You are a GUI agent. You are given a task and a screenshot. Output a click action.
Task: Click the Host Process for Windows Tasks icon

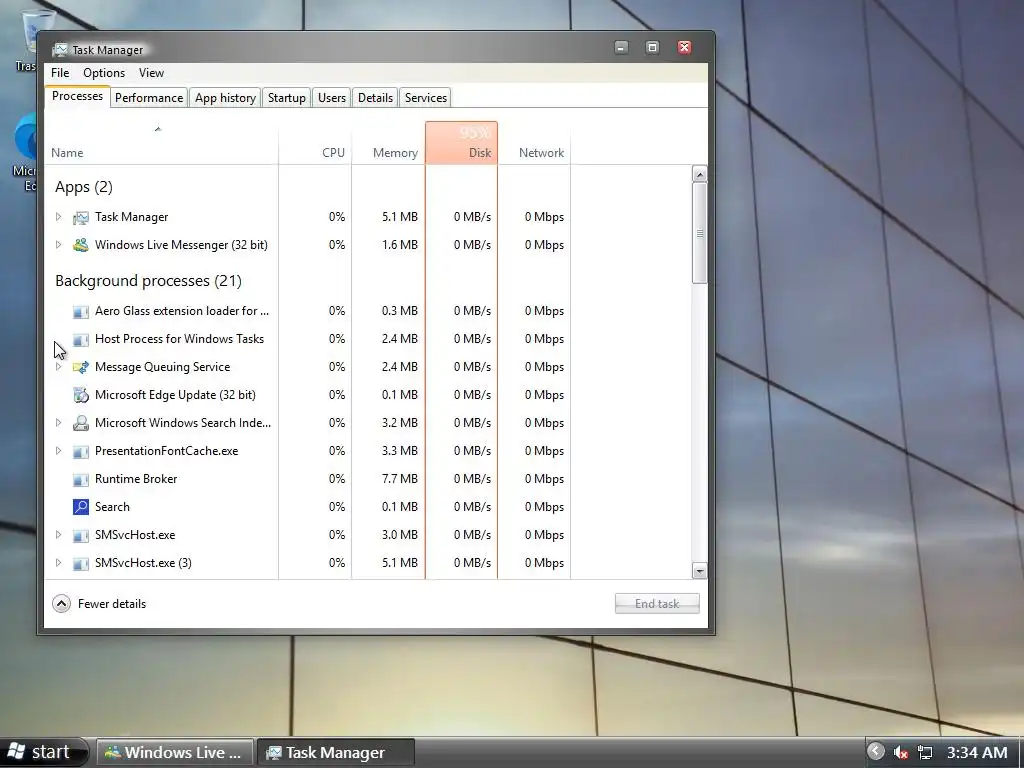[x=81, y=340]
